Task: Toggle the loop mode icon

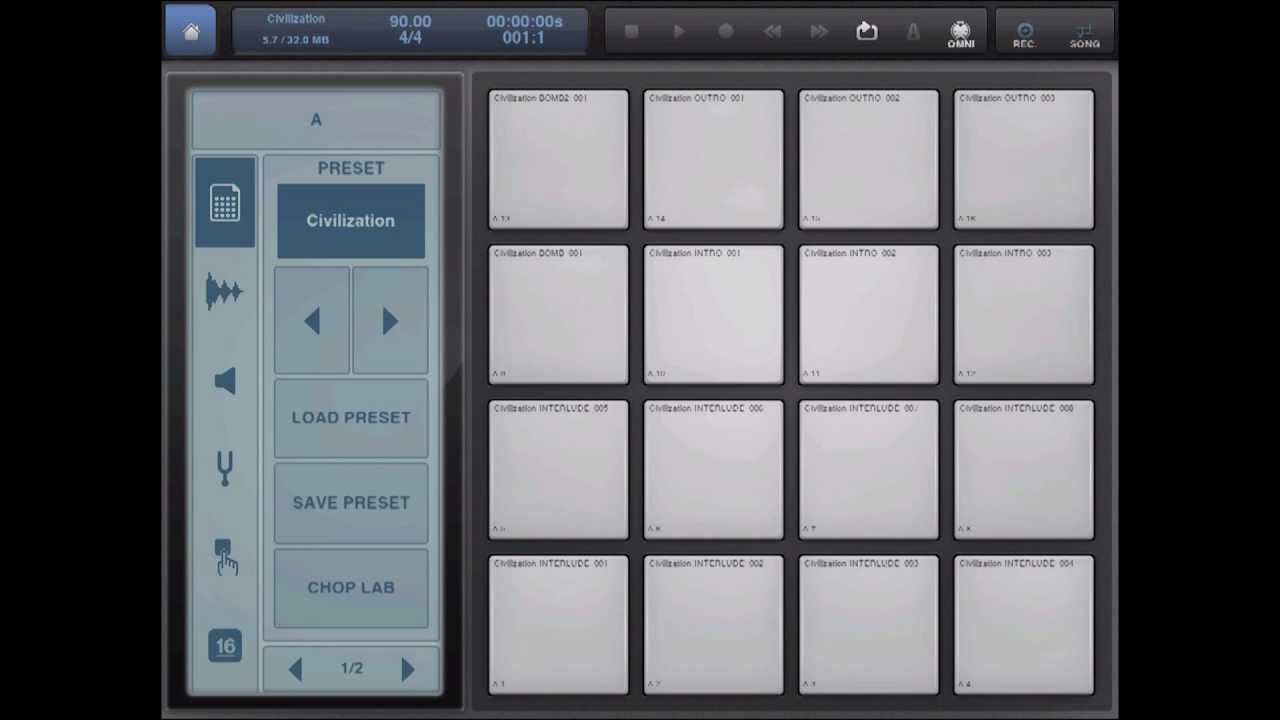Action: tap(866, 32)
